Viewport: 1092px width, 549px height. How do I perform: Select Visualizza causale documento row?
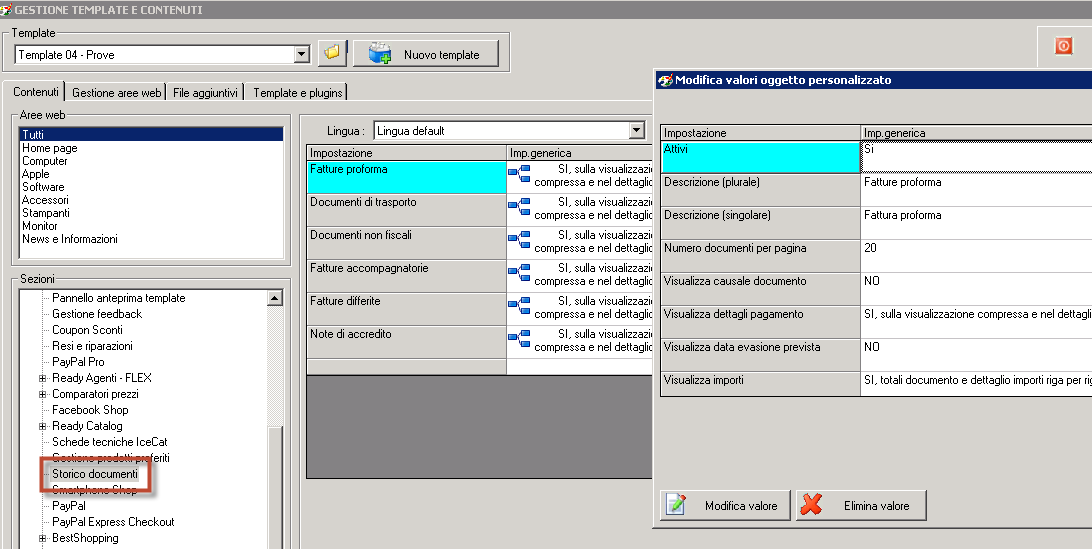tap(760, 288)
